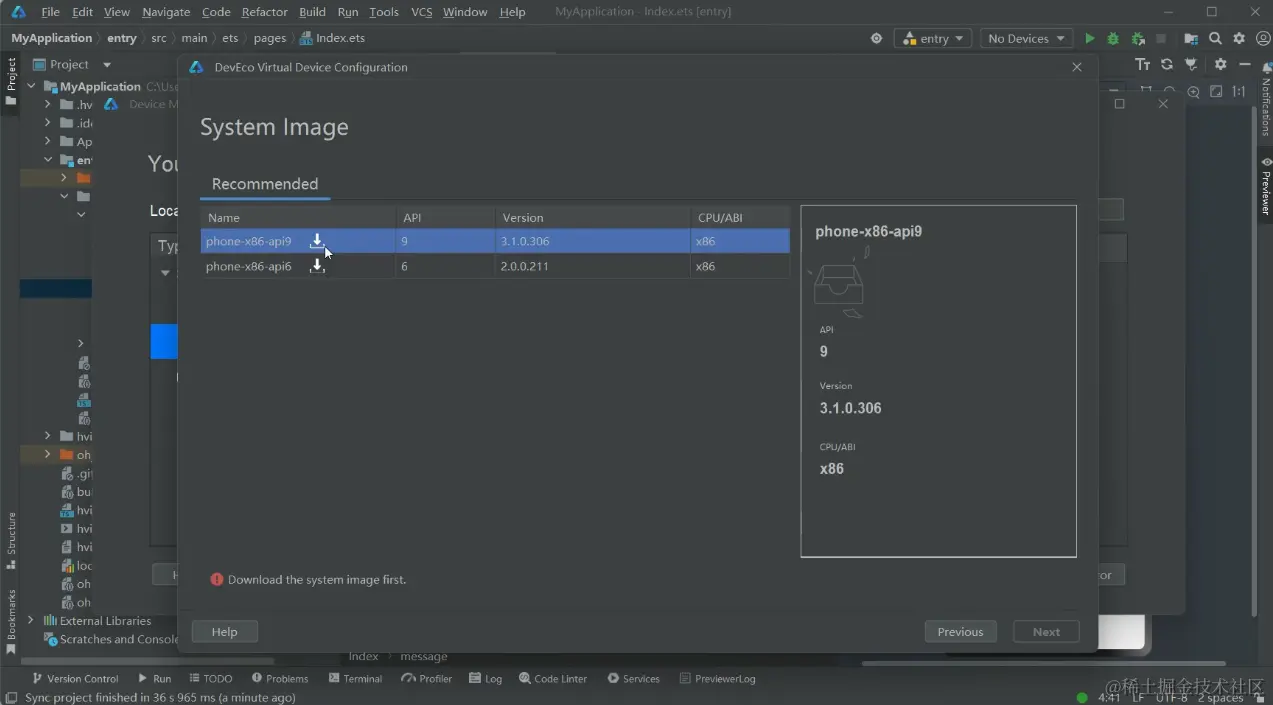Collapse the MyApplication tree node
1273x705 pixels.
[x=31, y=86]
